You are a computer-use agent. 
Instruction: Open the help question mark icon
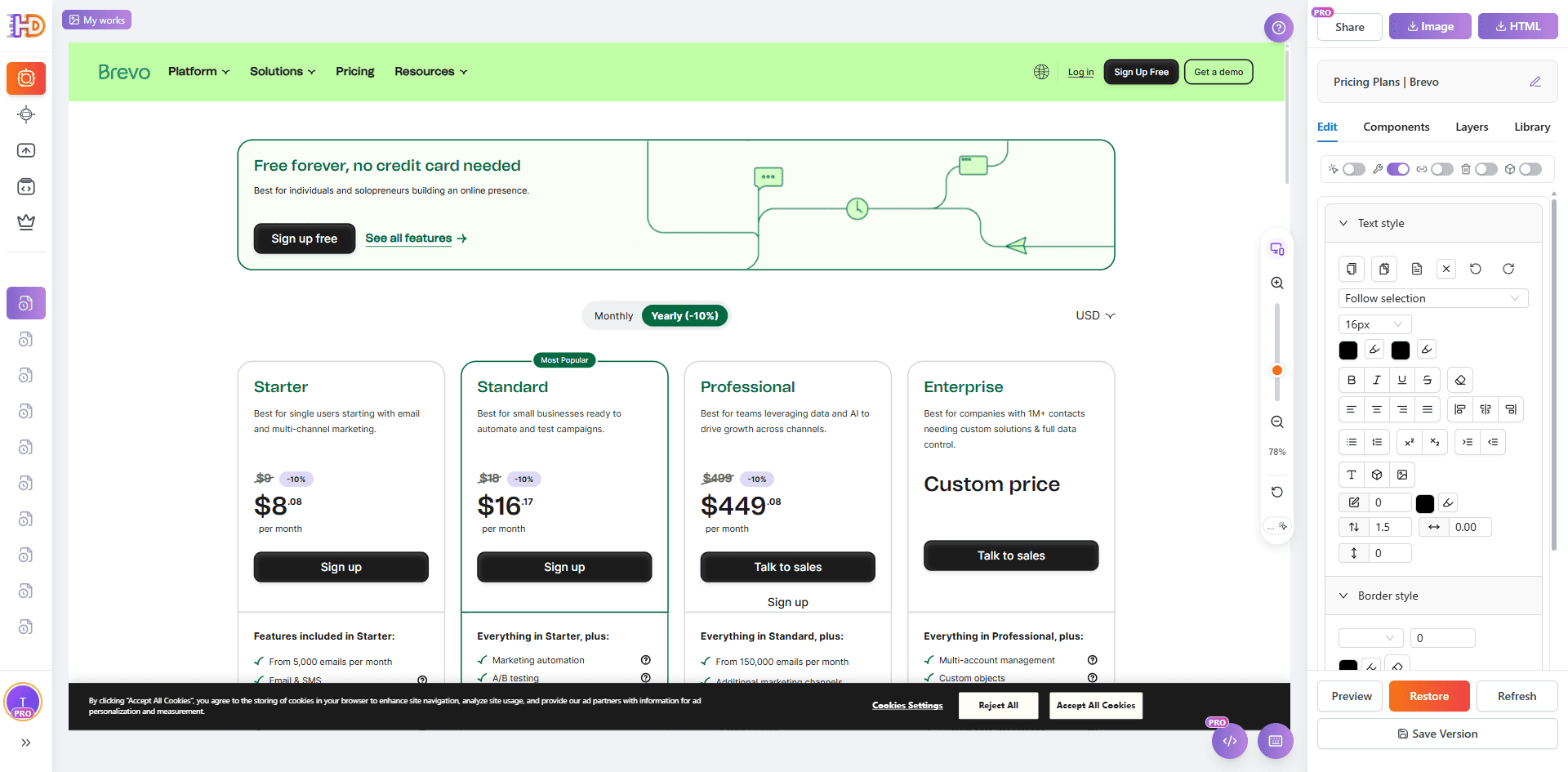tap(1278, 28)
